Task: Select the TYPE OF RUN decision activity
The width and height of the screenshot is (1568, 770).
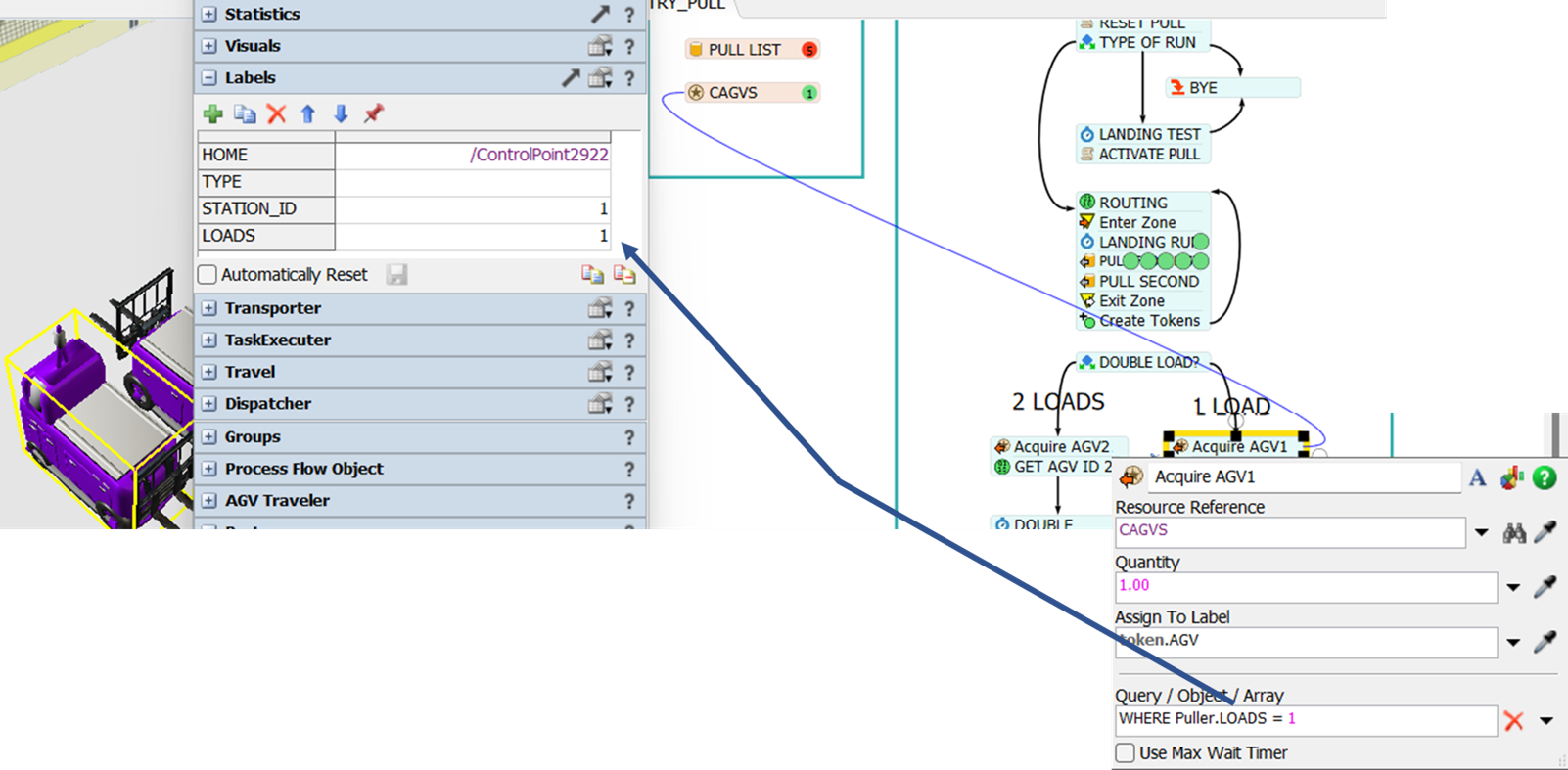Action: pos(1142,43)
